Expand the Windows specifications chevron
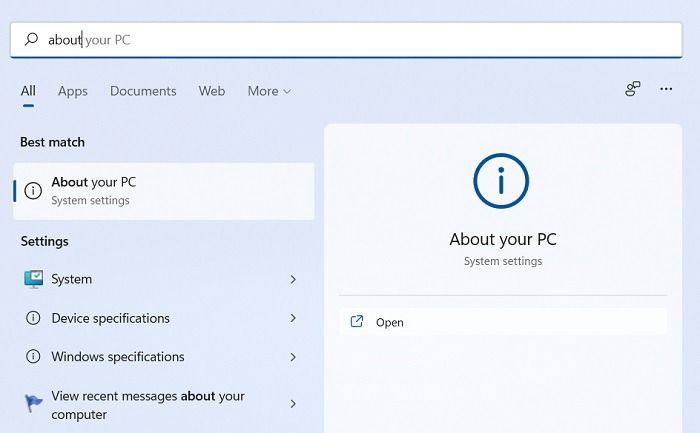The height and width of the screenshot is (433, 700). [293, 357]
